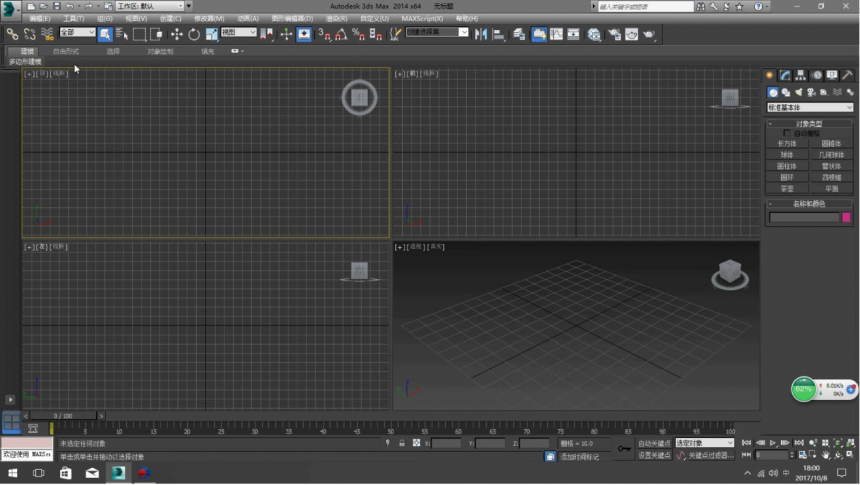860x485 pixels.
Task: Open the 标准基本体 primitives category dropdown
Action: [x=810, y=108]
